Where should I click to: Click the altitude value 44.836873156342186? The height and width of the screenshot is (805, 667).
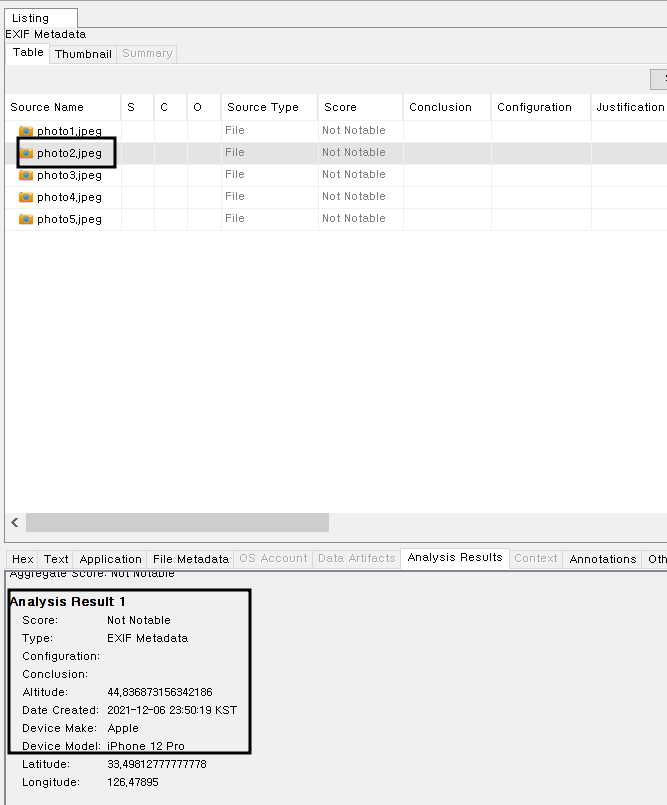[x=160, y=693]
